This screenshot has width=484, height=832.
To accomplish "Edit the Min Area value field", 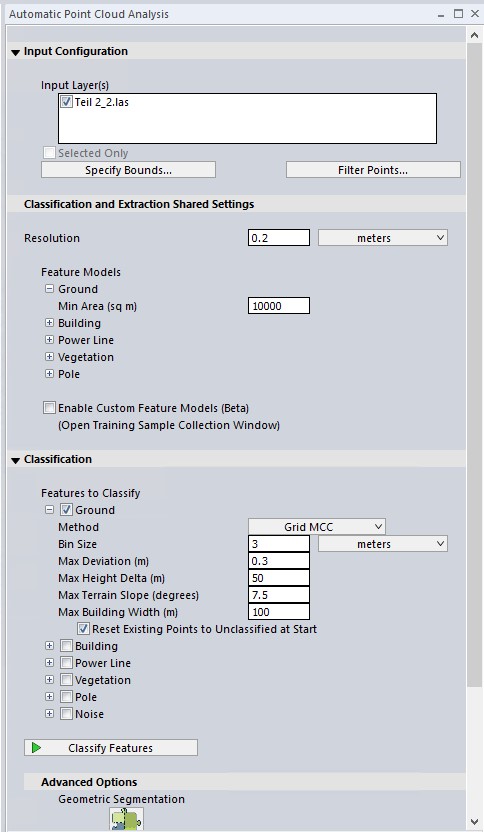I will 279,306.
